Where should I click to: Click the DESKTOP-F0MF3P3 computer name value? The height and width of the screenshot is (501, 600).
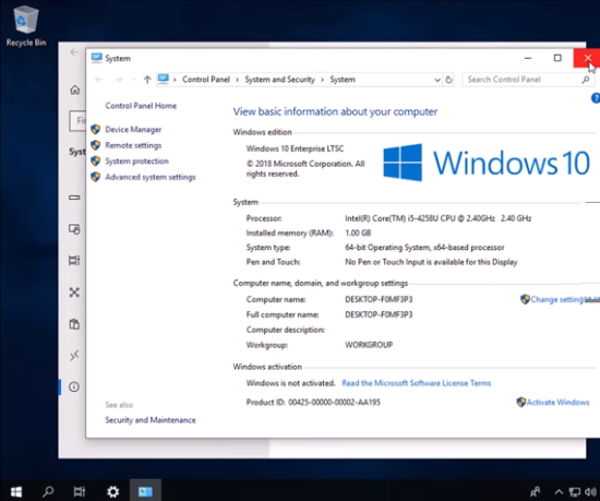[x=379, y=299]
